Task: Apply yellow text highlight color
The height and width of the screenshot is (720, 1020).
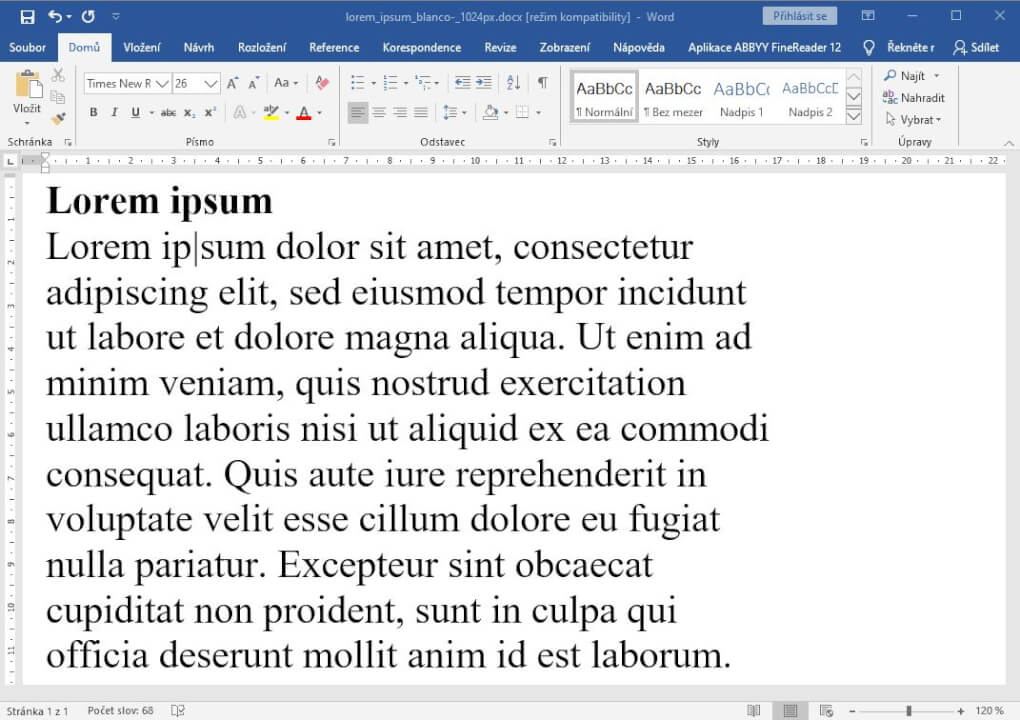Action: click(271, 112)
